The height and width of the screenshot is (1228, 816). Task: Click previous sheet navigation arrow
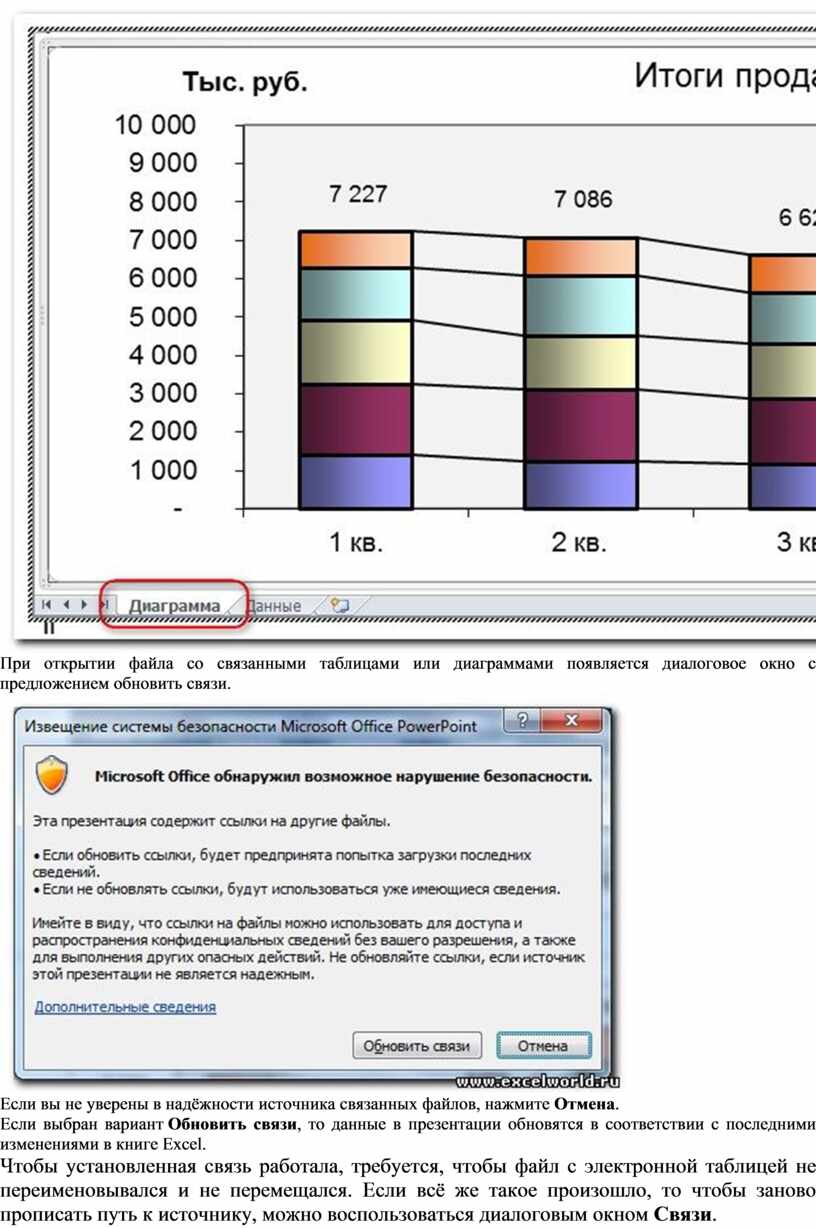[66, 605]
